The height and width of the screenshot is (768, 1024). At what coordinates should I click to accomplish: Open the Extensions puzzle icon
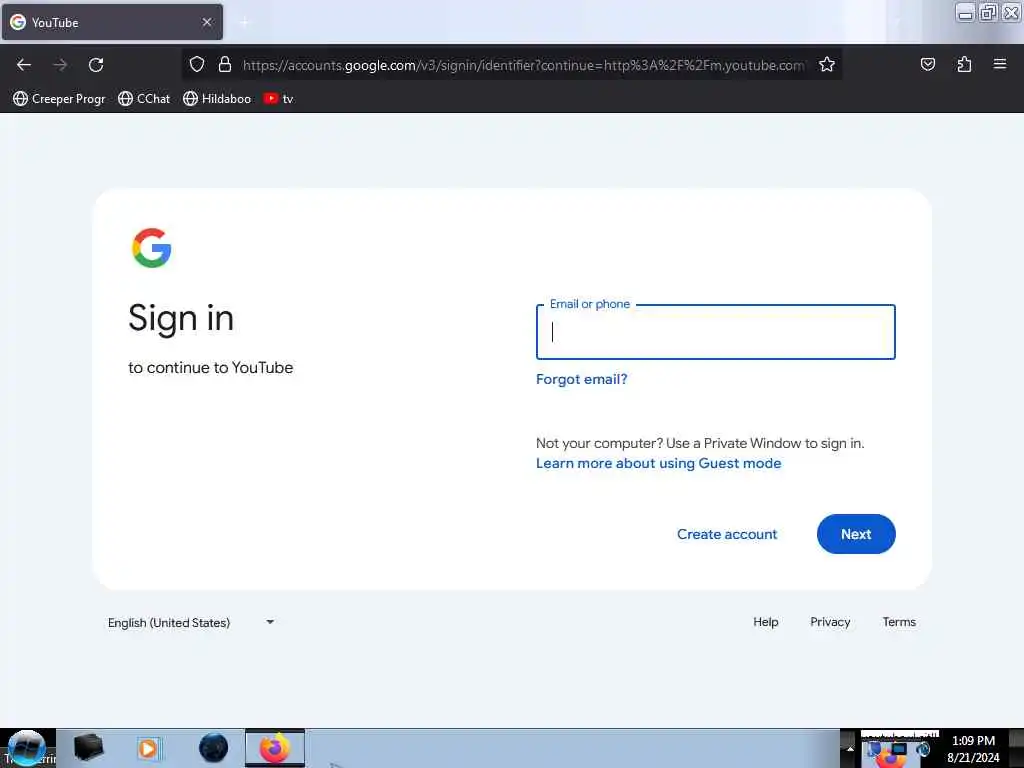coord(964,64)
